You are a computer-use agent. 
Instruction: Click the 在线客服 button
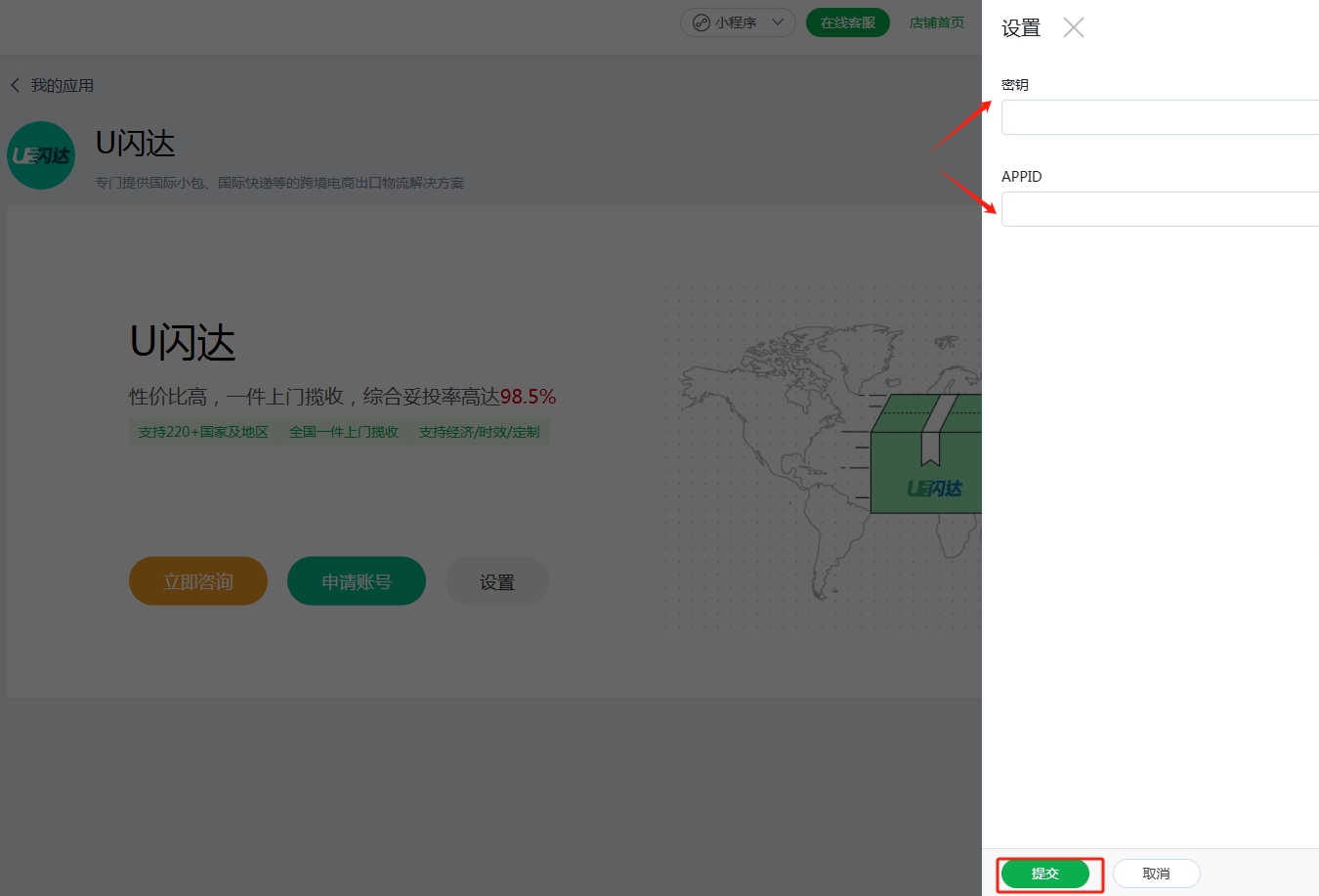[x=848, y=22]
